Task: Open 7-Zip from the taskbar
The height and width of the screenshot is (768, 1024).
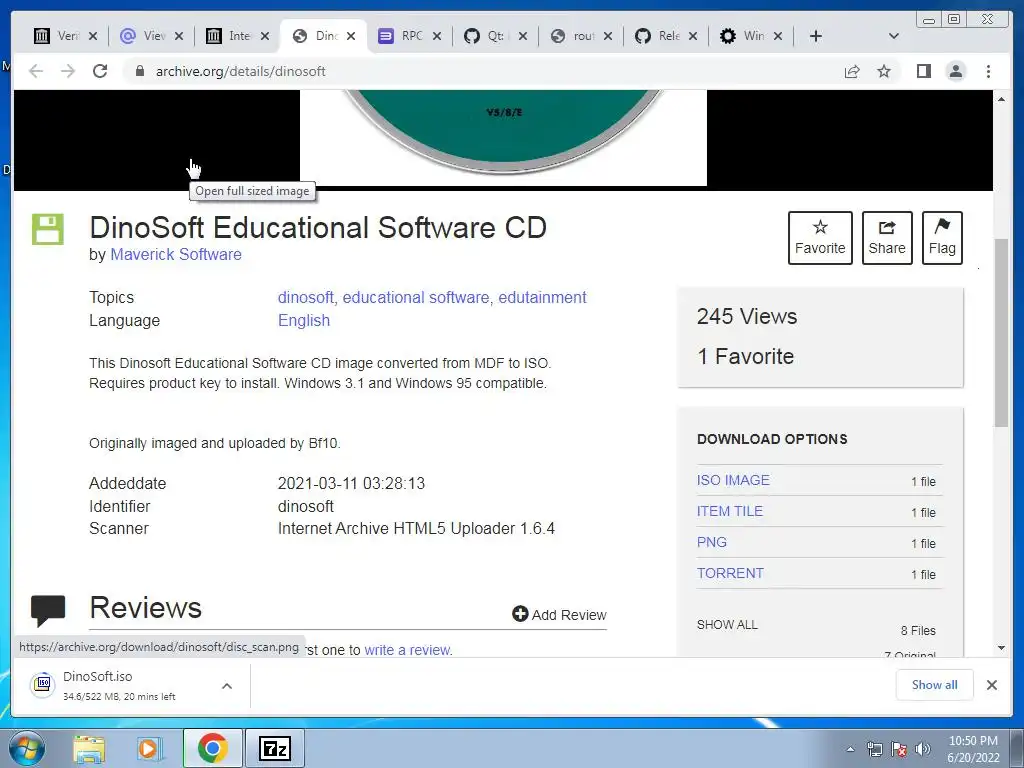Action: click(274, 748)
